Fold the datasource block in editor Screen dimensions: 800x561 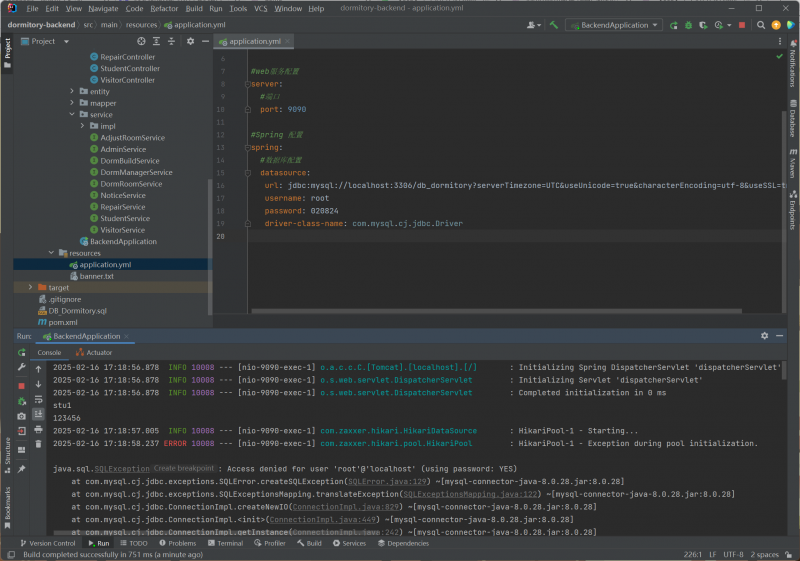pyautogui.click(x=247, y=173)
